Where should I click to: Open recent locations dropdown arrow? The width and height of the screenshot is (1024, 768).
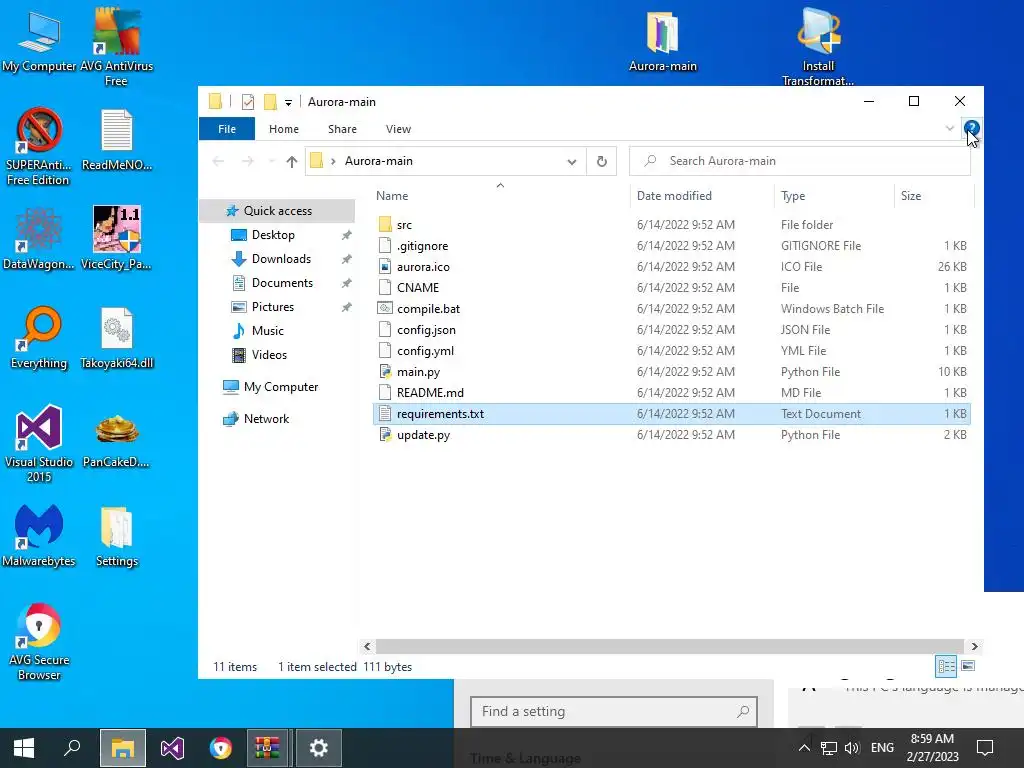coord(271,161)
